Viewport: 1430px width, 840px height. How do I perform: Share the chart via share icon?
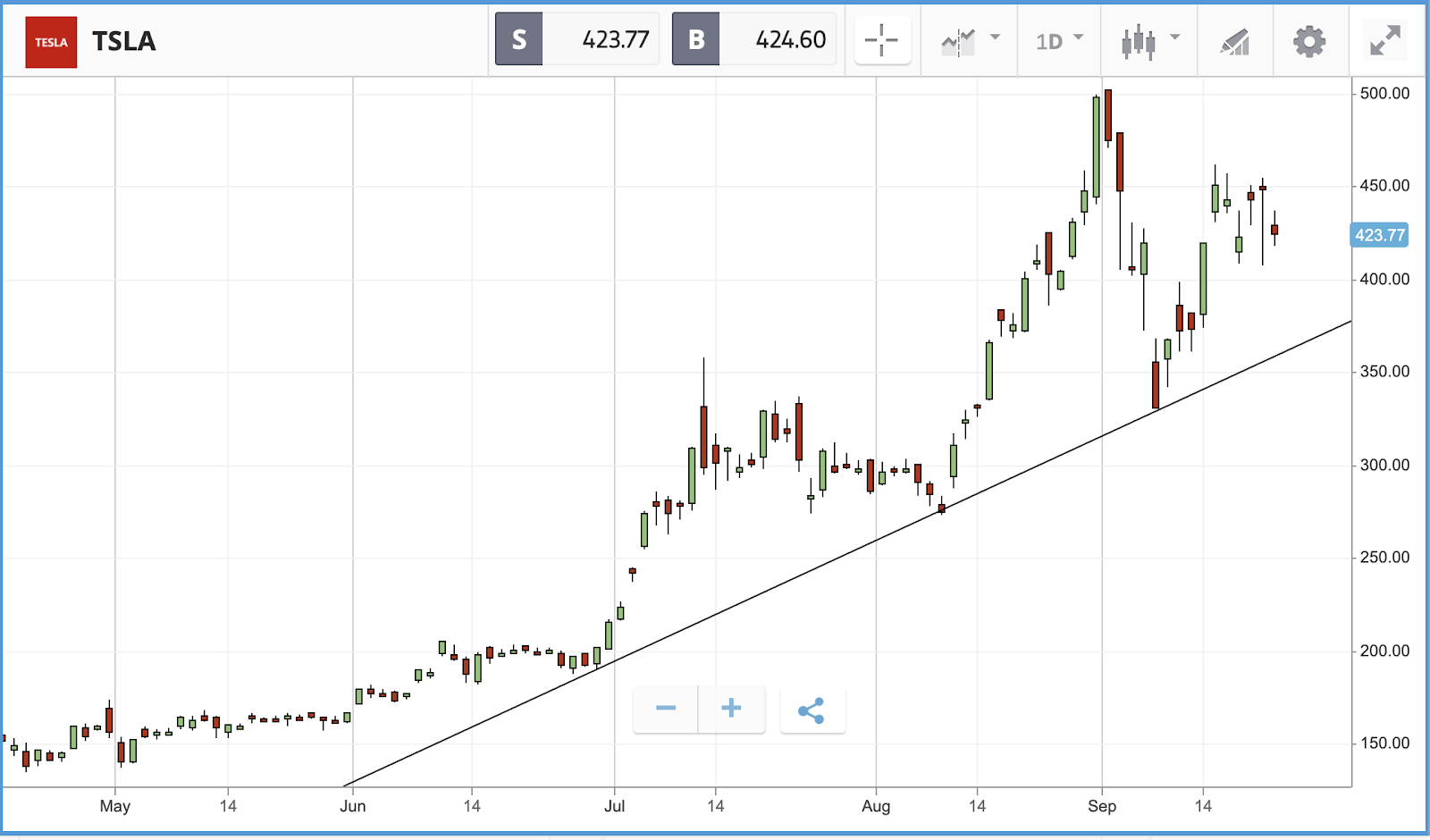pyautogui.click(x=812, y=710)
